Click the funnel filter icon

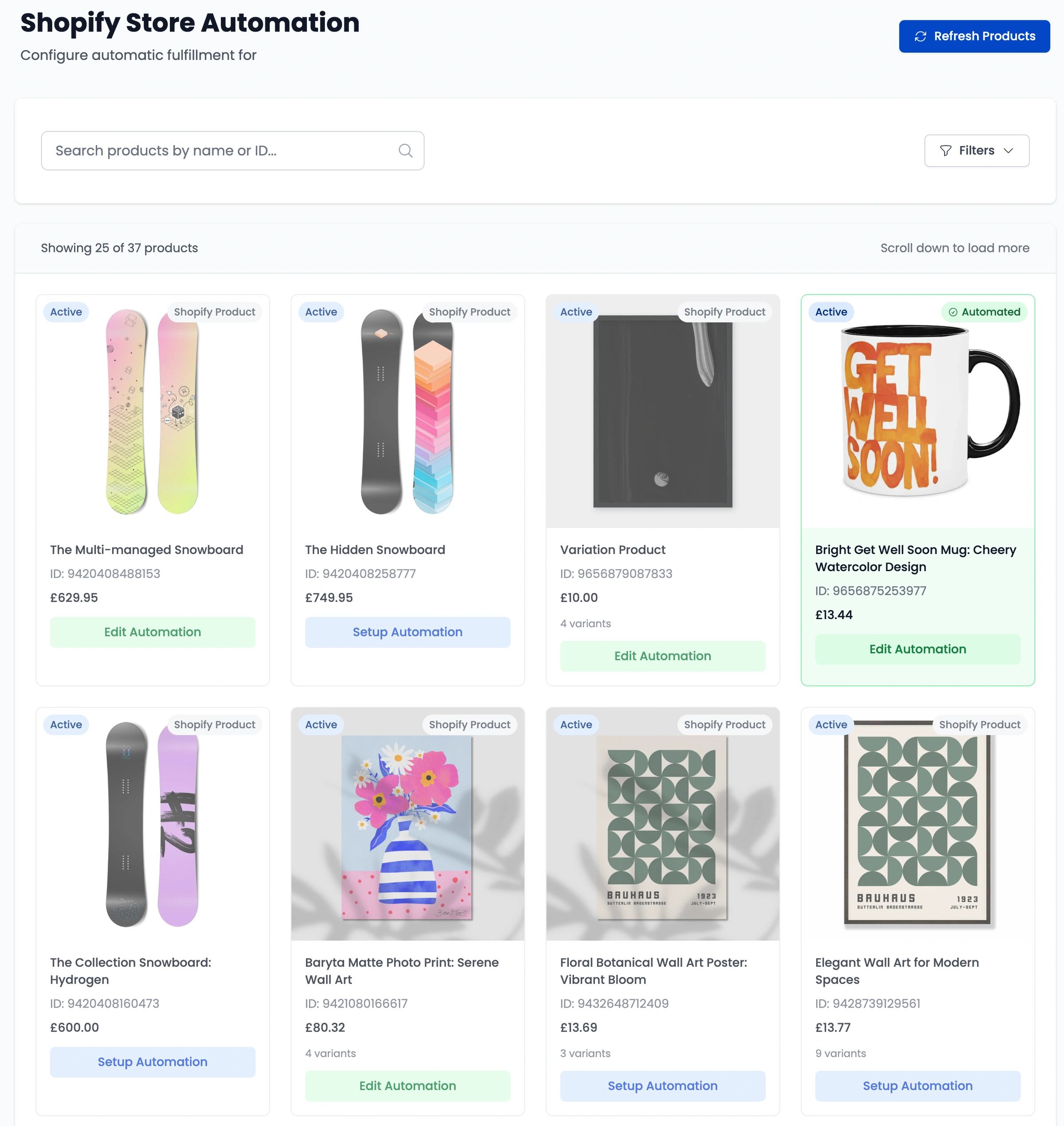pyautogui.click(x=946, y=150)
